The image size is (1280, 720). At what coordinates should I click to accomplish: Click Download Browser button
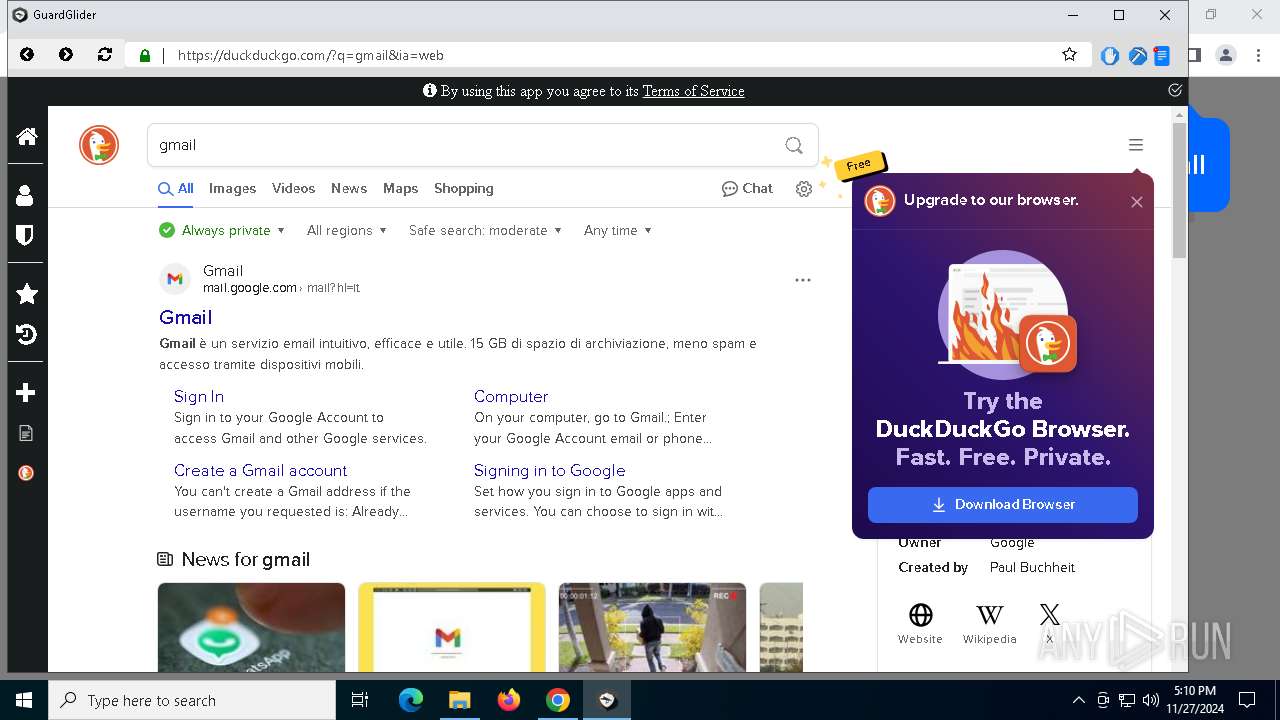pyautogui.click(x=1003, y=505)
